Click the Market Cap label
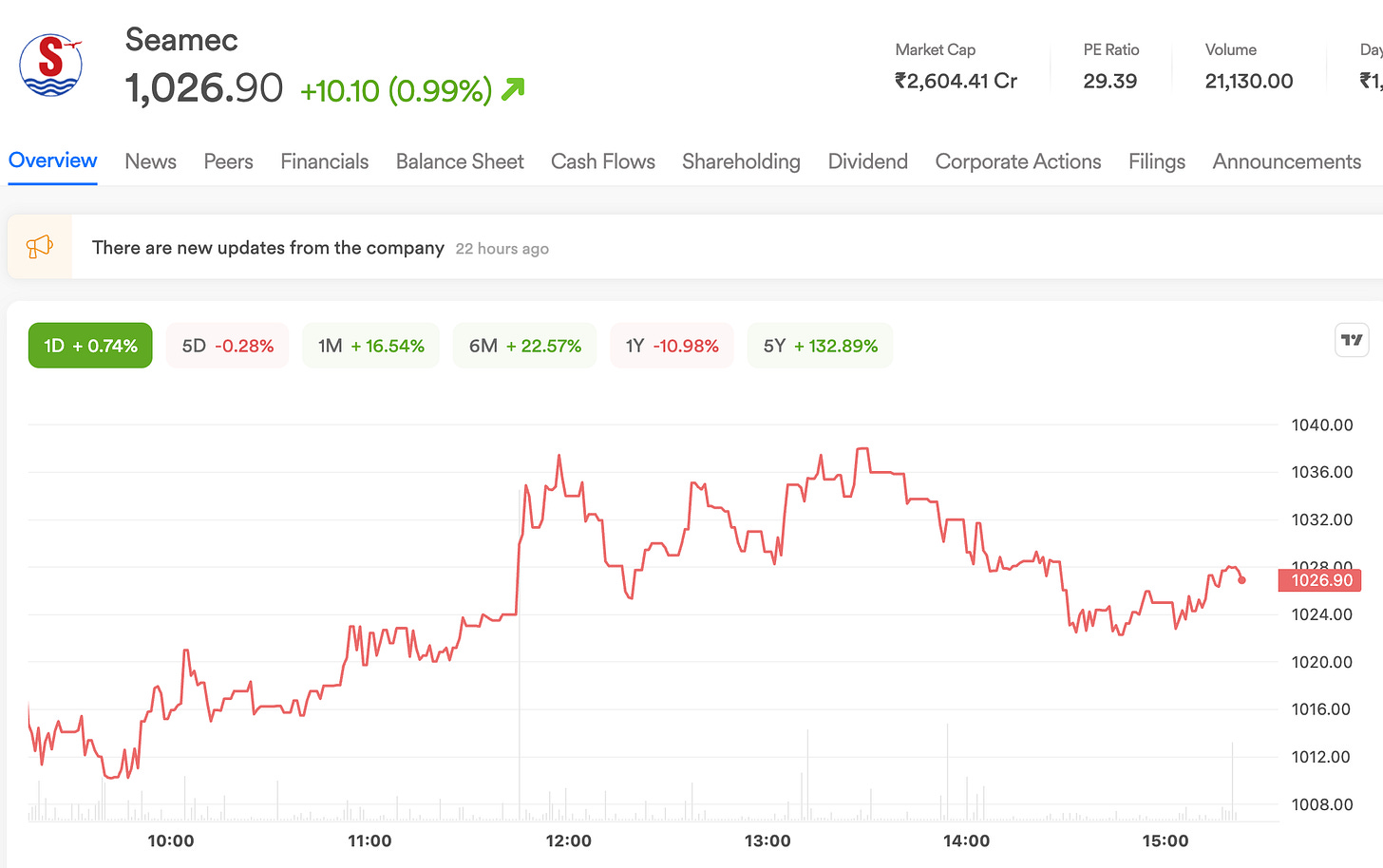This screenshot has height=868, width=1383. [x=936, y=49]
